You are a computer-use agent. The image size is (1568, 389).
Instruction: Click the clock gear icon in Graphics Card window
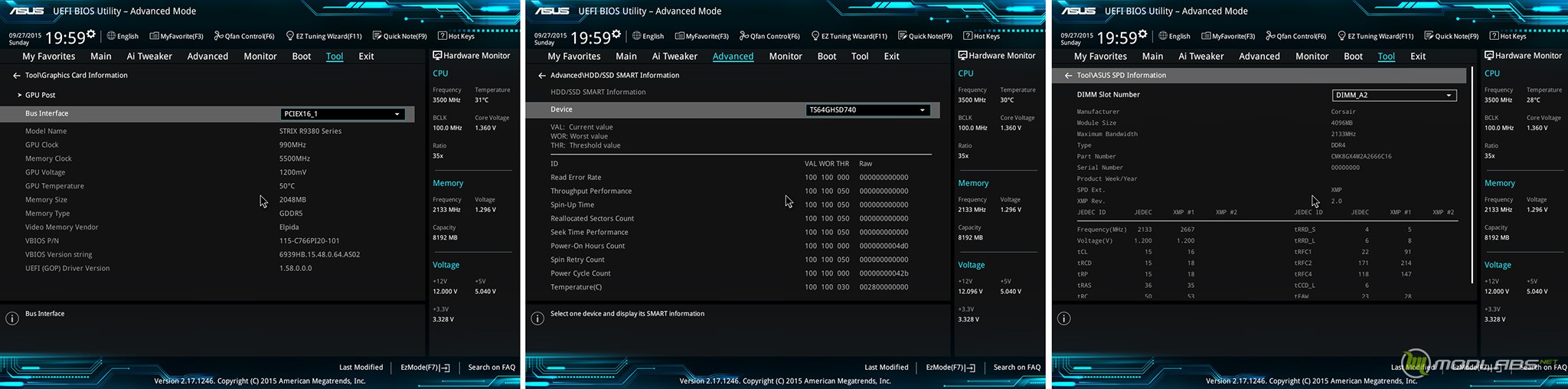91,34
